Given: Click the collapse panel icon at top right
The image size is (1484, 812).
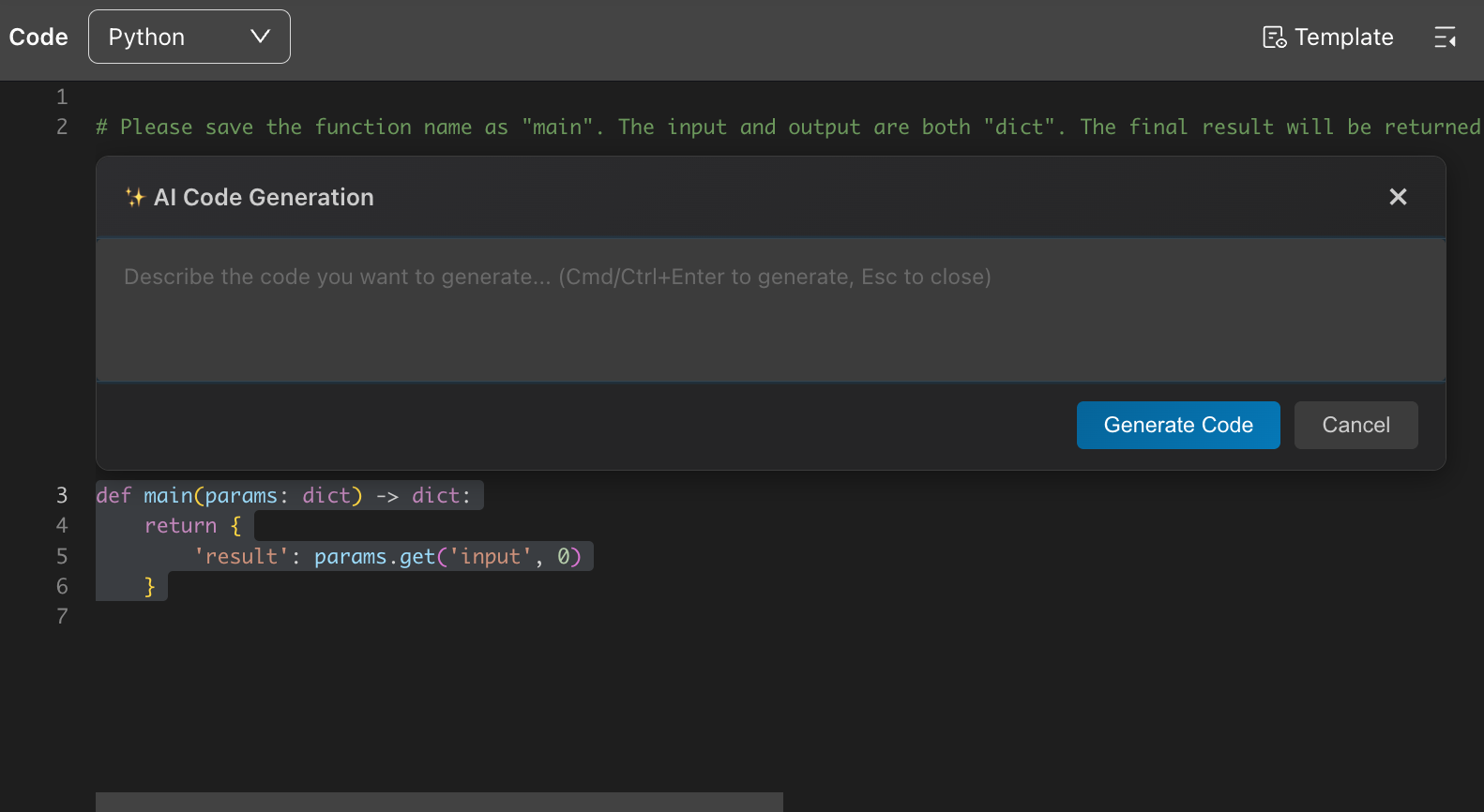Looking at the screenshot, I should [x=1445, y=38].
